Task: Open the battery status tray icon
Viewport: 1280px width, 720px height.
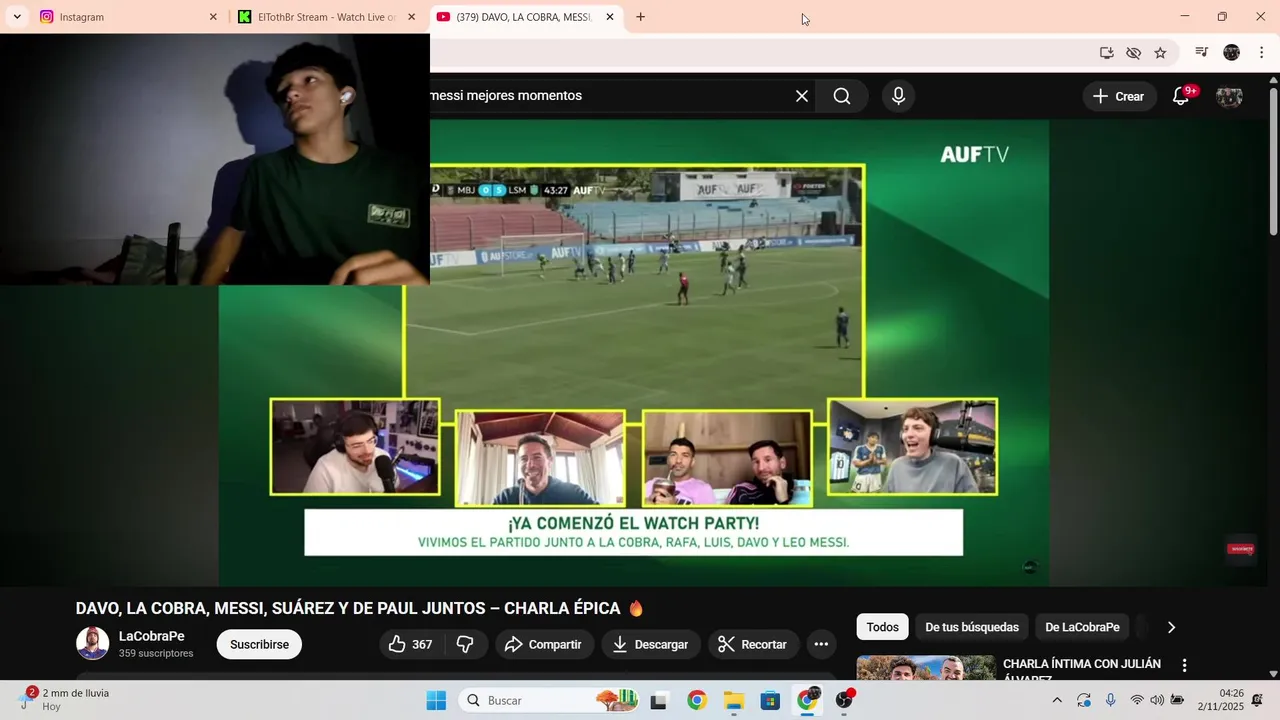Action: 1178,700
